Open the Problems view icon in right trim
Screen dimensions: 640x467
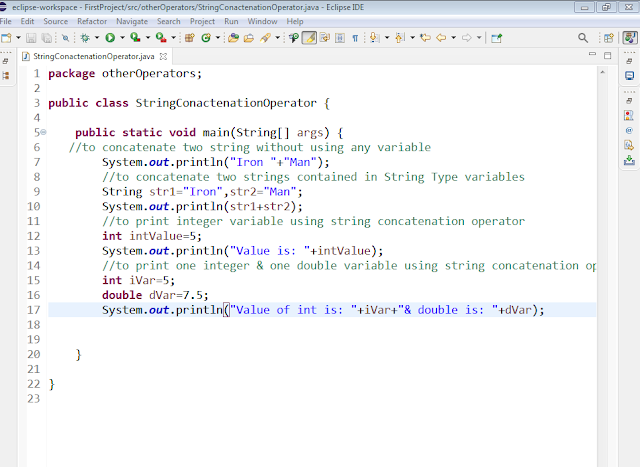(x=629, y=116)
